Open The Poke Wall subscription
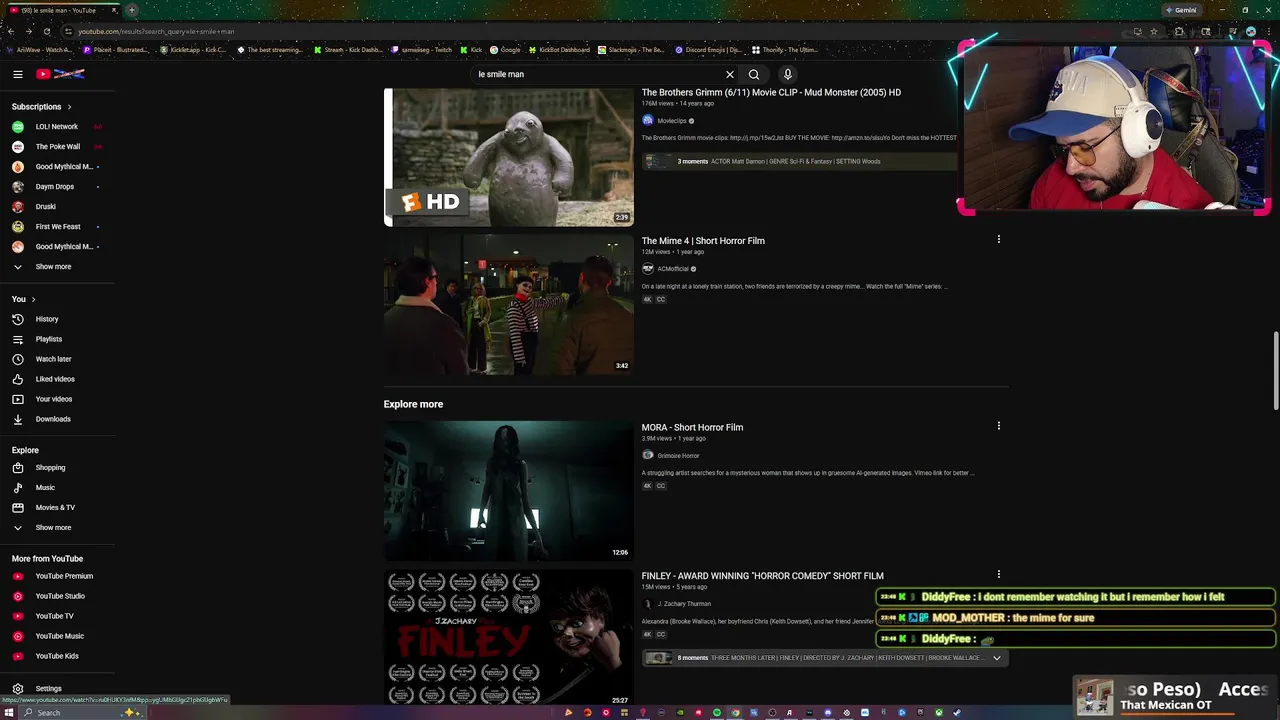The image size is (1280, 720). 58,146
